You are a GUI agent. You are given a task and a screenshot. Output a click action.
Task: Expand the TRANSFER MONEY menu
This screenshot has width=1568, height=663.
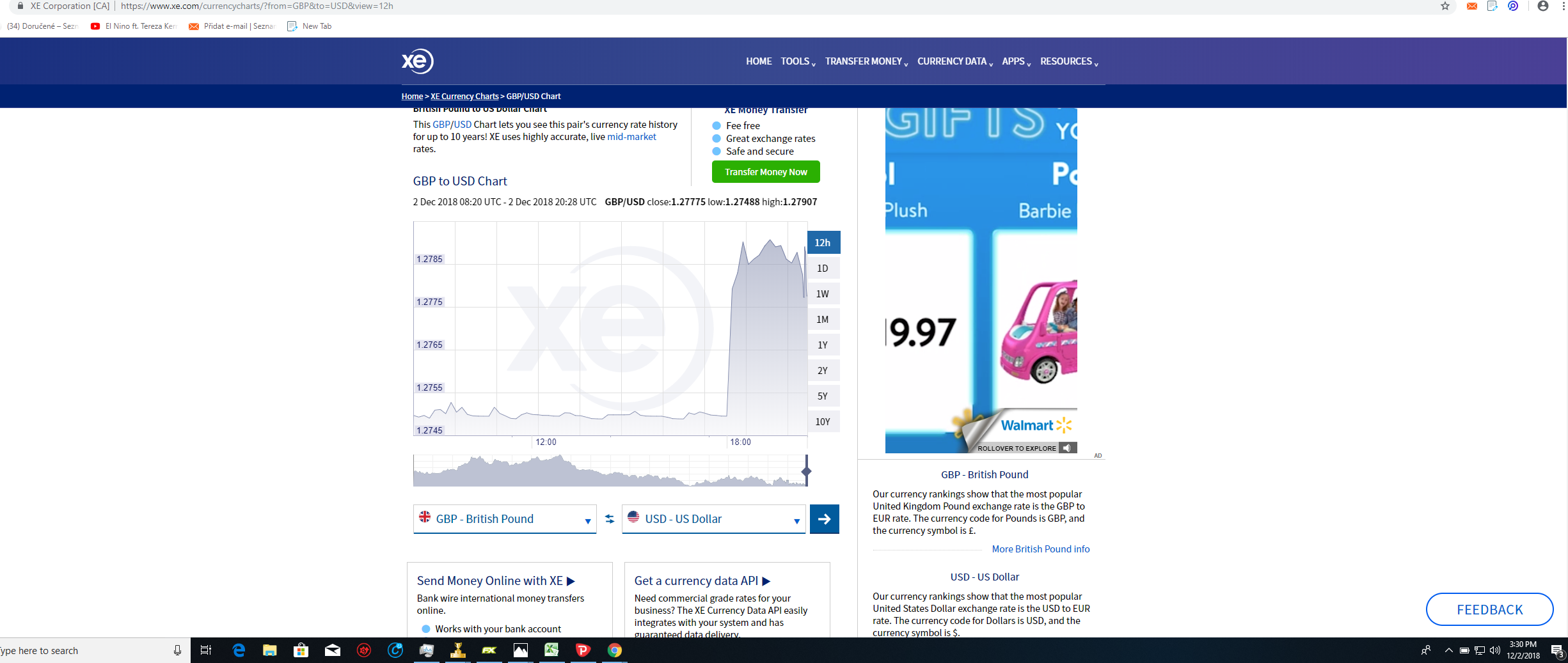click(x=866, y=61)
